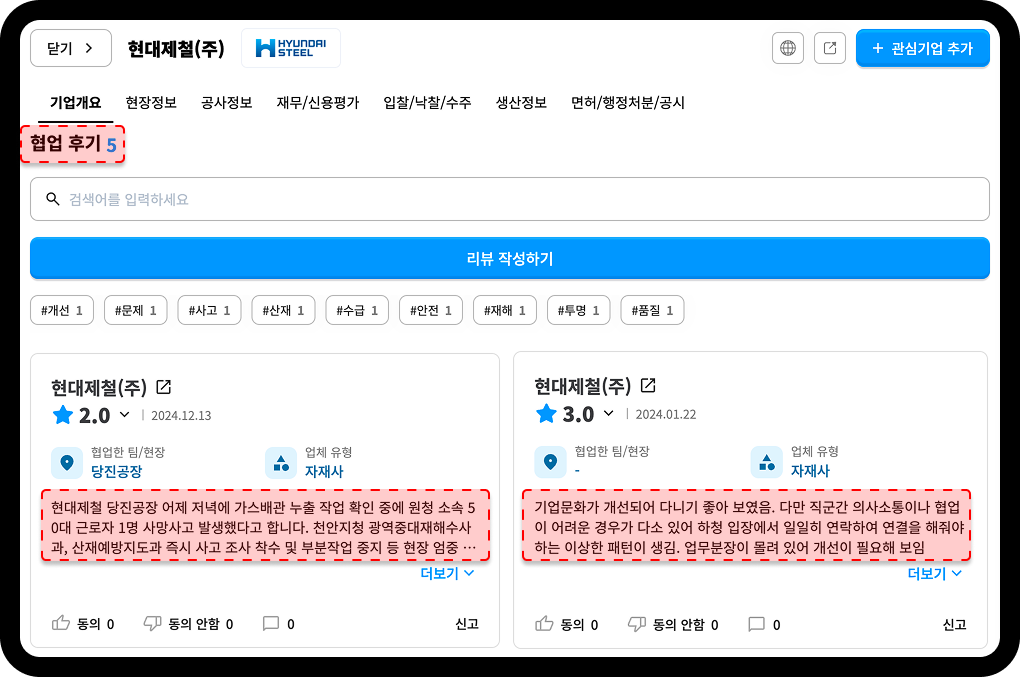The image size is (1020, 677).
Task: Filter by #안전 tag
Action: (431, 310)
